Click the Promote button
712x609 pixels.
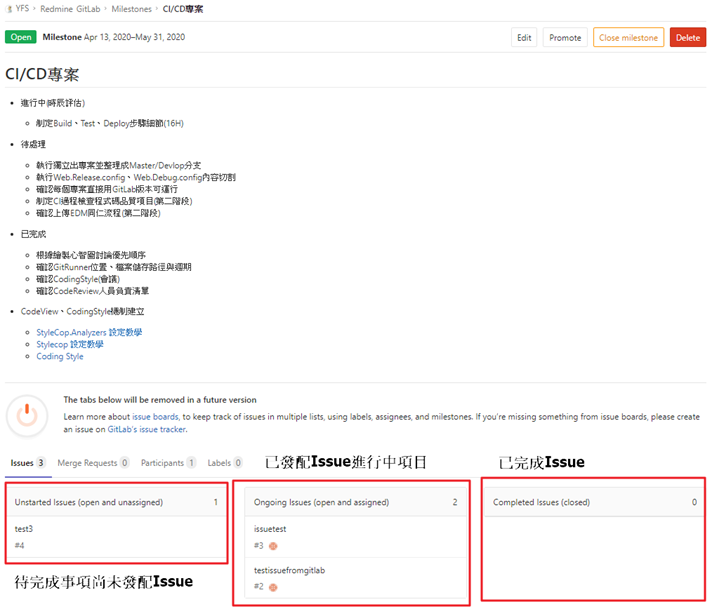pos(564,38)
